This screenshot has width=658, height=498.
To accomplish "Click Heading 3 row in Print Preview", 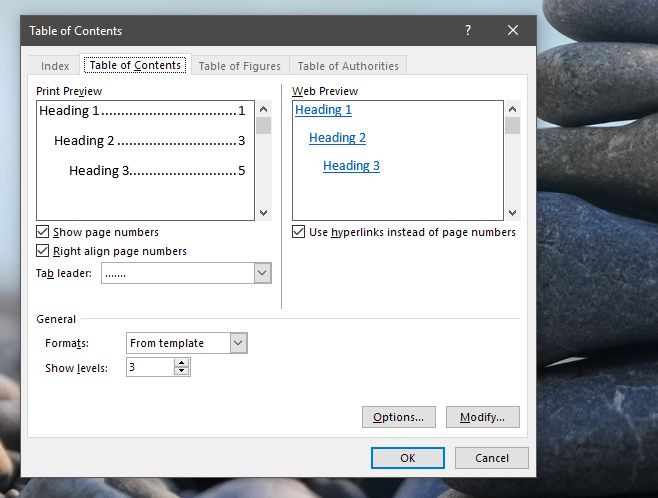I will (157, 171).
